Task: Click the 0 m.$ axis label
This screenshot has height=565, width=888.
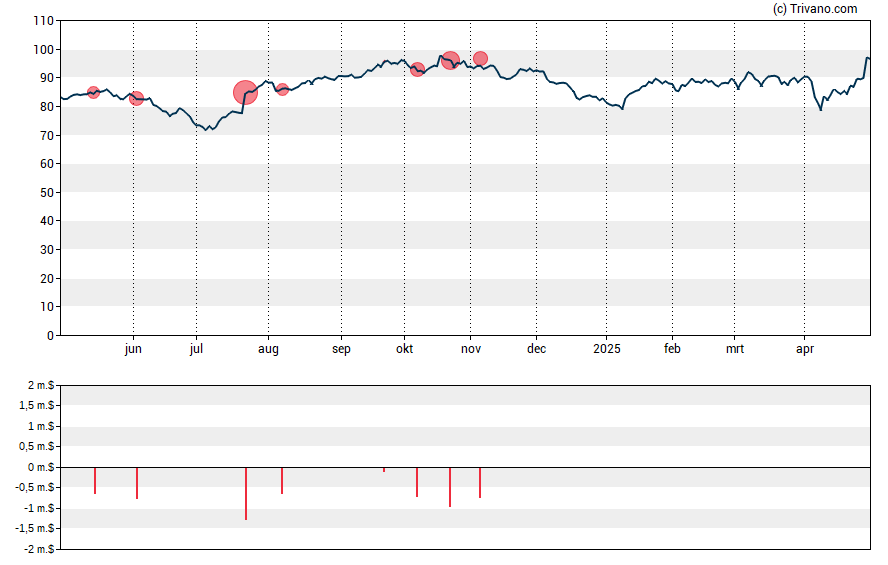Action: pos(41,467)
